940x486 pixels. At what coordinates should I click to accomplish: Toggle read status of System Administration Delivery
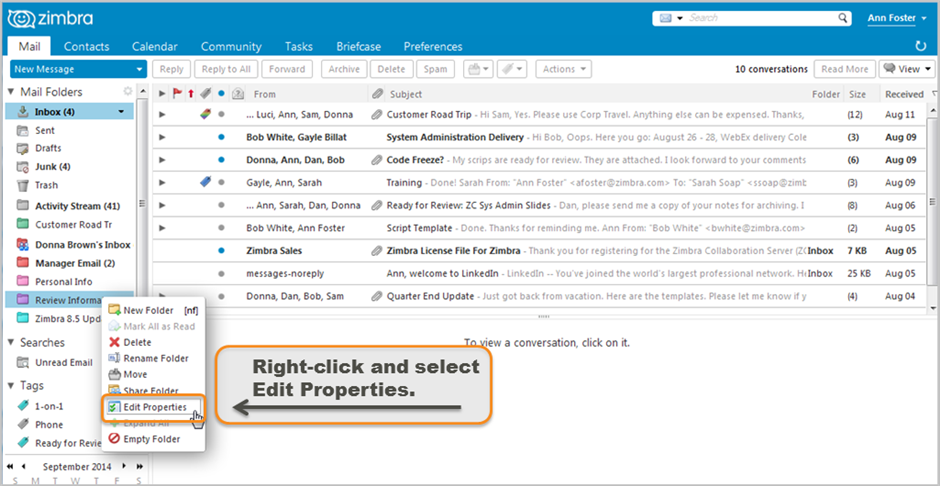coord(221,137)
